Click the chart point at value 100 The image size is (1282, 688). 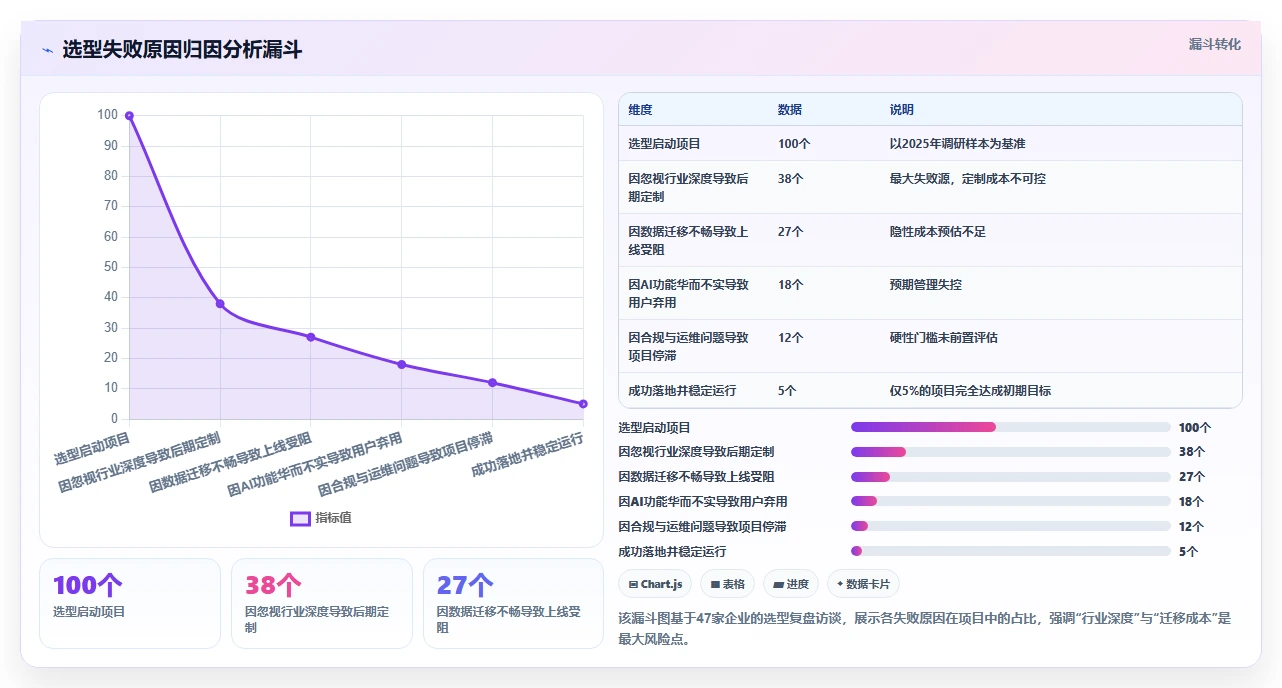click(x=129, y=116)
